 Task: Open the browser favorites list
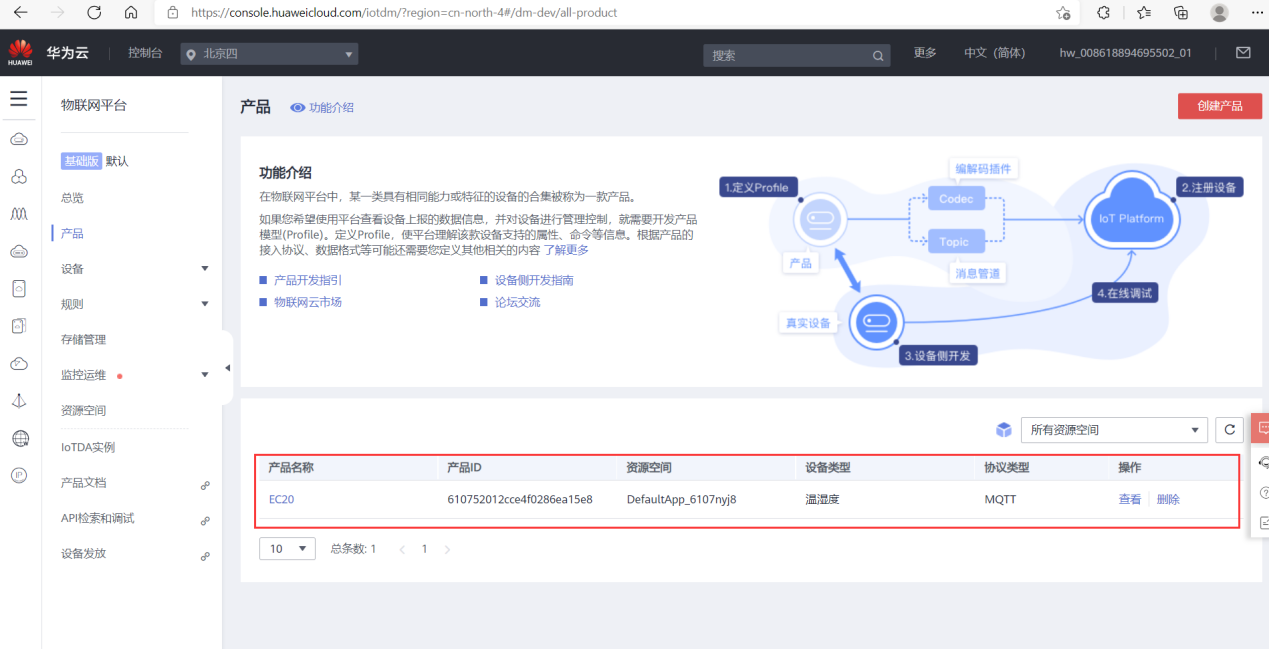pos(1143,13)
